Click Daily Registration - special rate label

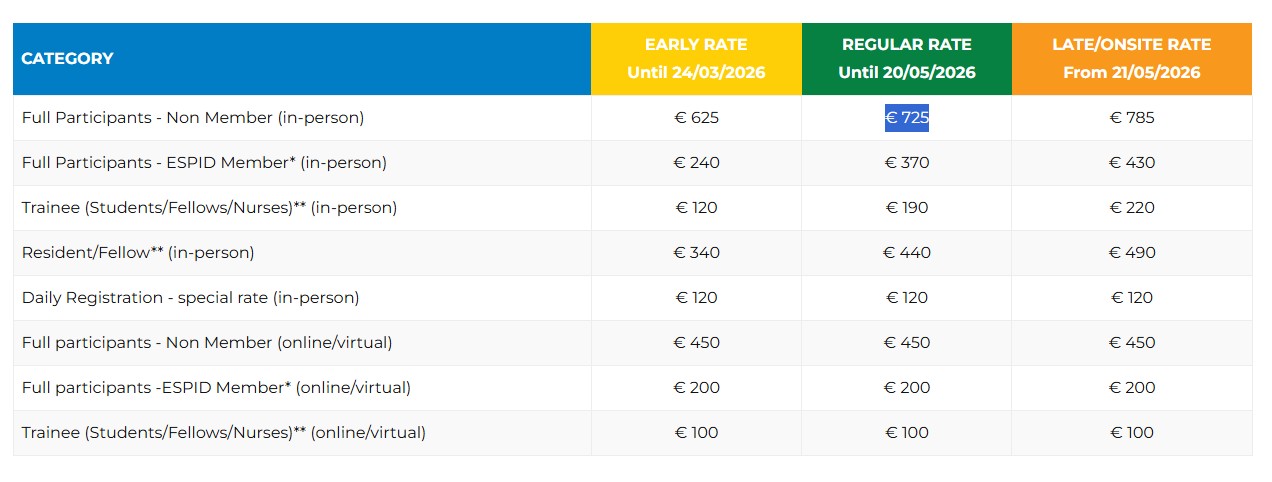coord(190,298)
